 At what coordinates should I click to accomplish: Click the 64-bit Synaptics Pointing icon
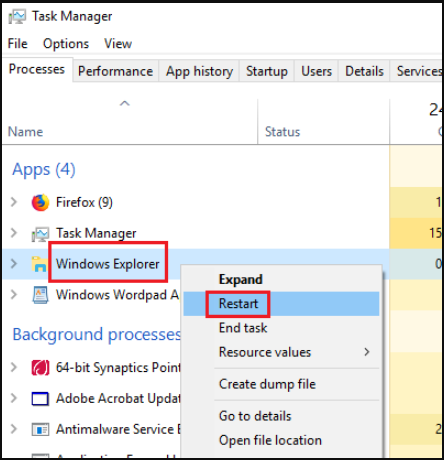(x=40, y=368)
